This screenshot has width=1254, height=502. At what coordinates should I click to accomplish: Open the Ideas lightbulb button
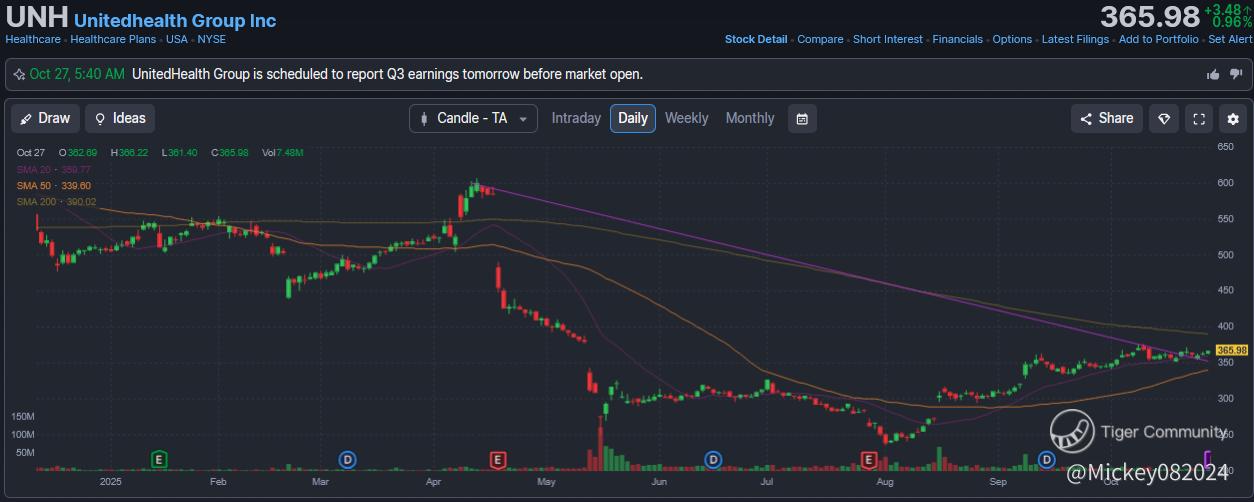120,118
